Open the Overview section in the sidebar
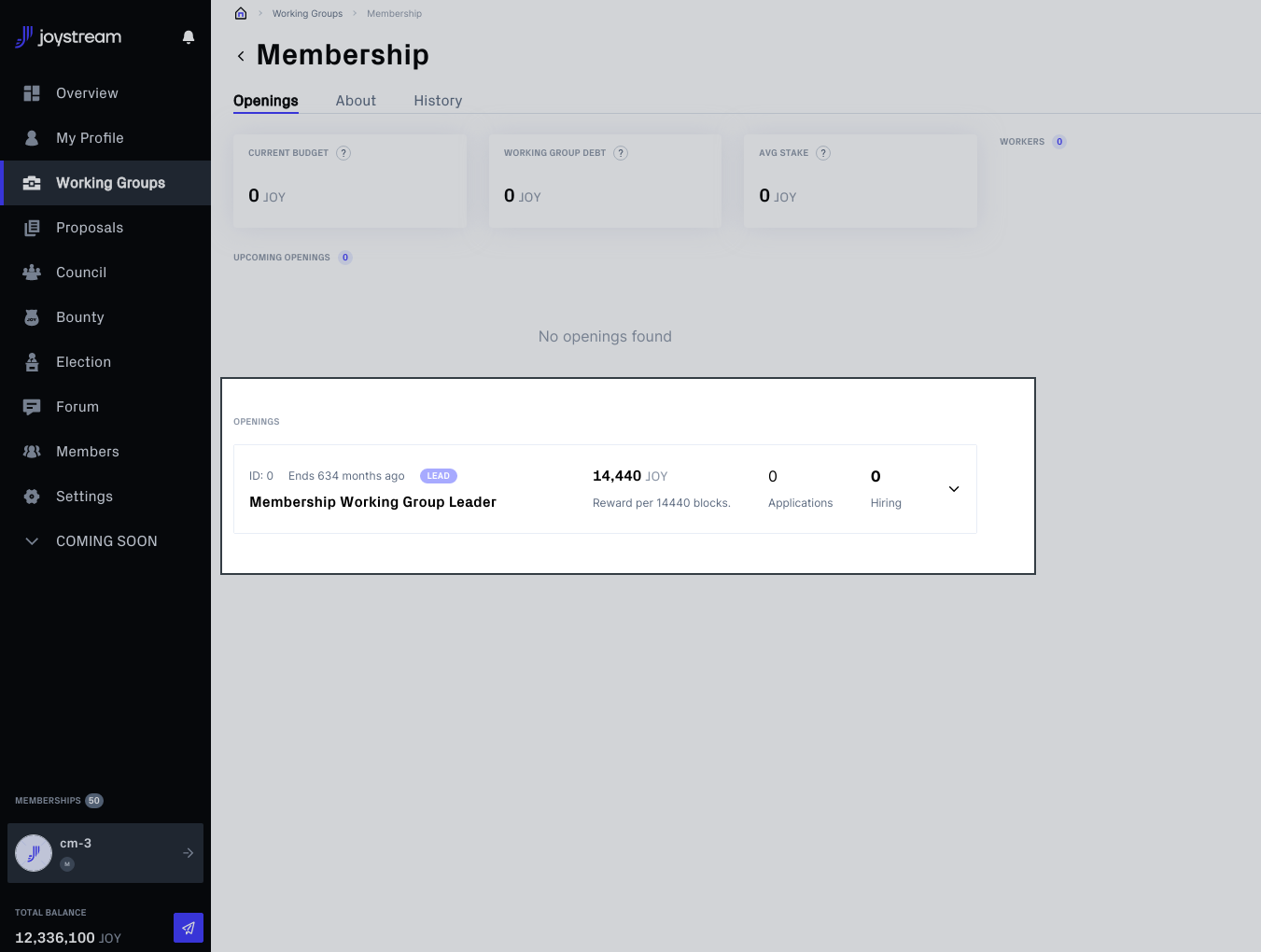Image resolution: width=1261 pixels, height=952 pixels. point(87,92)
